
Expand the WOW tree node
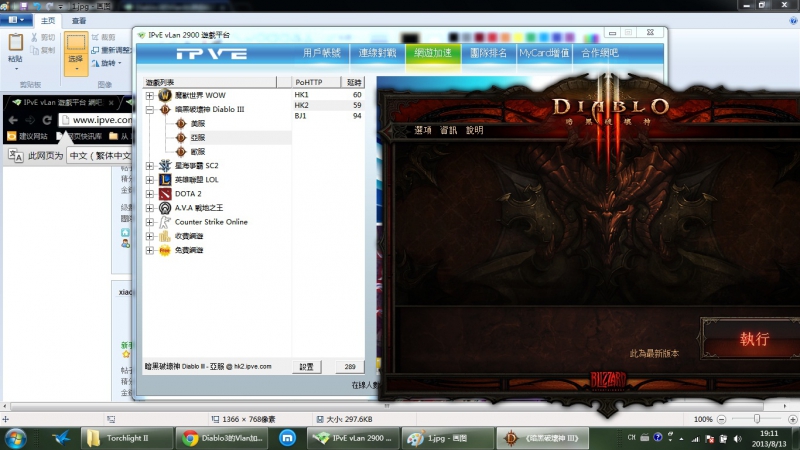[x=150, y=95]
